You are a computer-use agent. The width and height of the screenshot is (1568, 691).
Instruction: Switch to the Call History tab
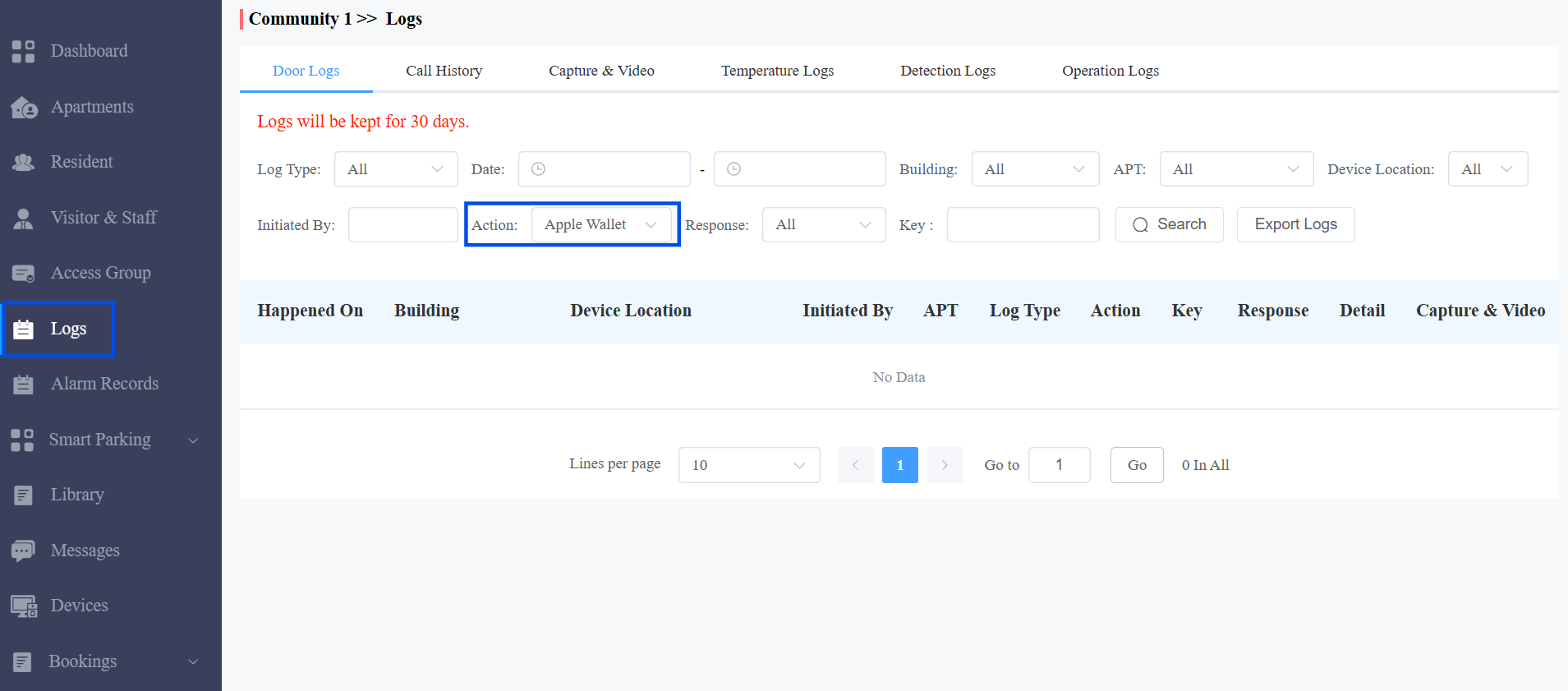click(444, 71)
